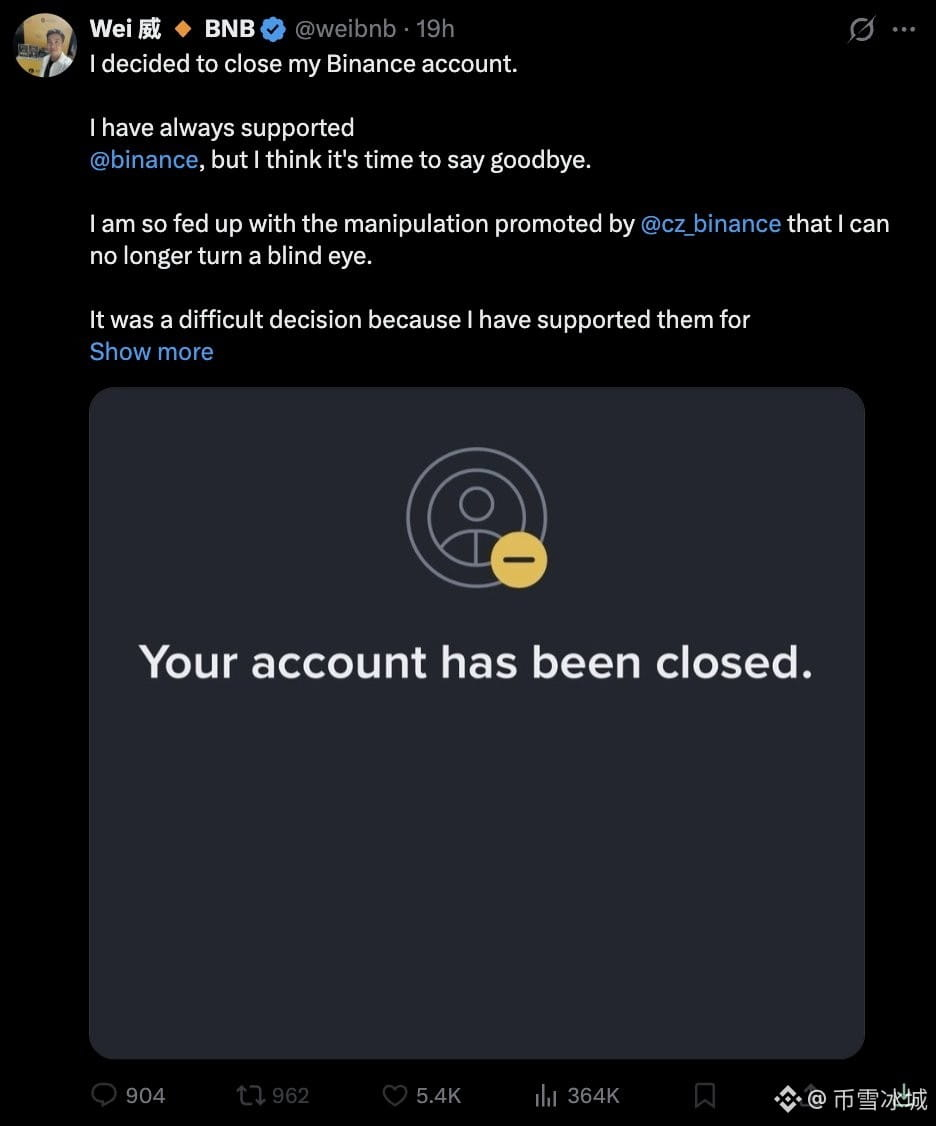Like the tweet with heart icon
This screenshot has height=1126, width=936.
(394, 1095)
